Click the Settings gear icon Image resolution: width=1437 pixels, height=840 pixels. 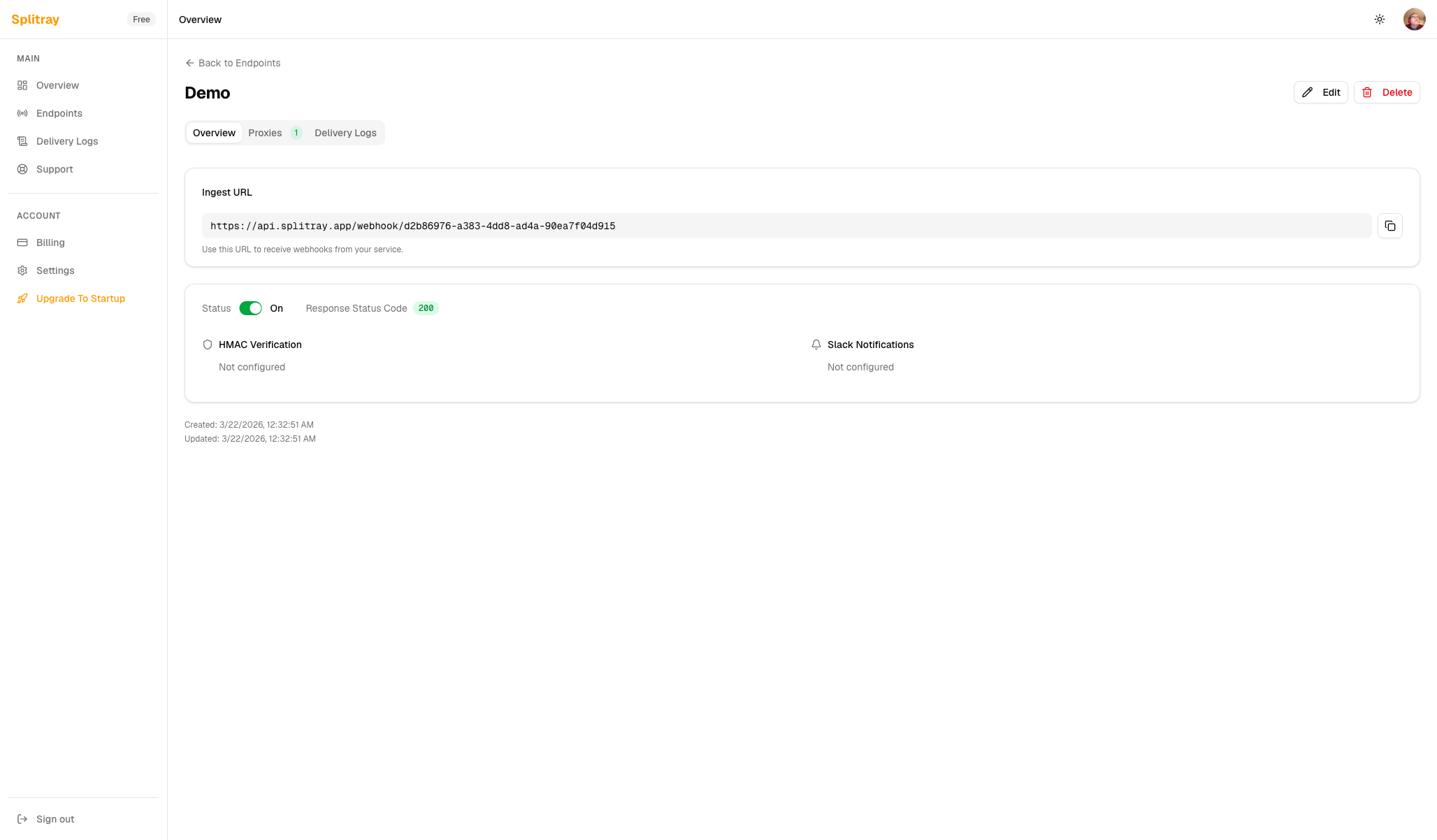coord(22,270)
